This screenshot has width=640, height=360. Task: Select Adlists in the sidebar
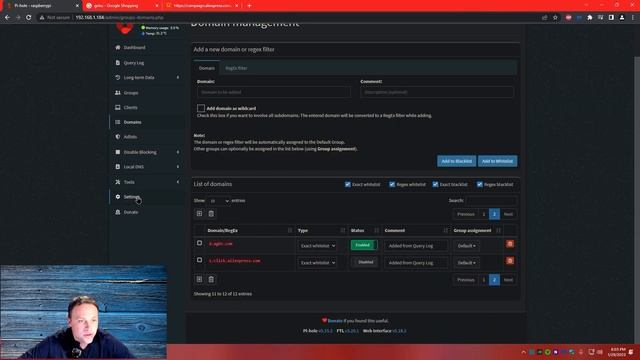[130, 137]
